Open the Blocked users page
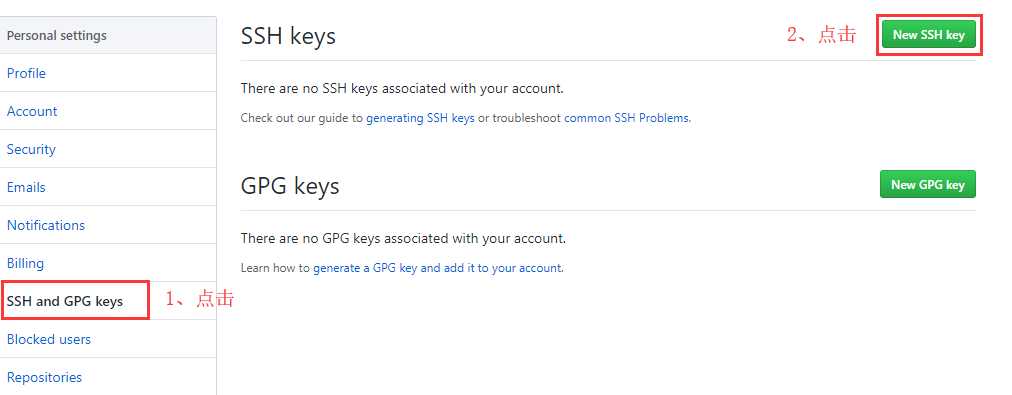The width and height of the screenshot is (1012, 395). pos(48,339)
